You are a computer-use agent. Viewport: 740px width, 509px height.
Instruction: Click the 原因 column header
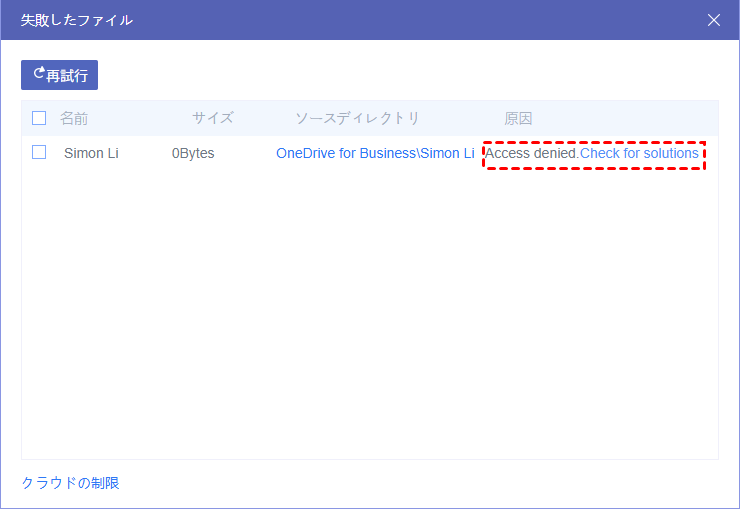[518, 118]
